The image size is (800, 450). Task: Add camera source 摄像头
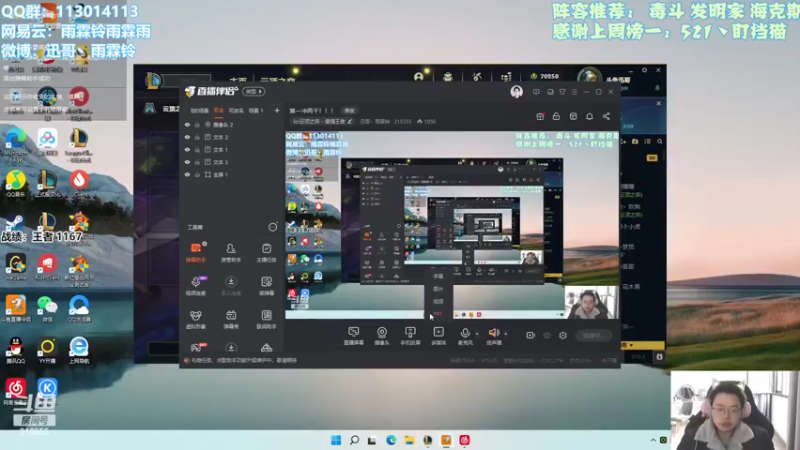(382, 336)
